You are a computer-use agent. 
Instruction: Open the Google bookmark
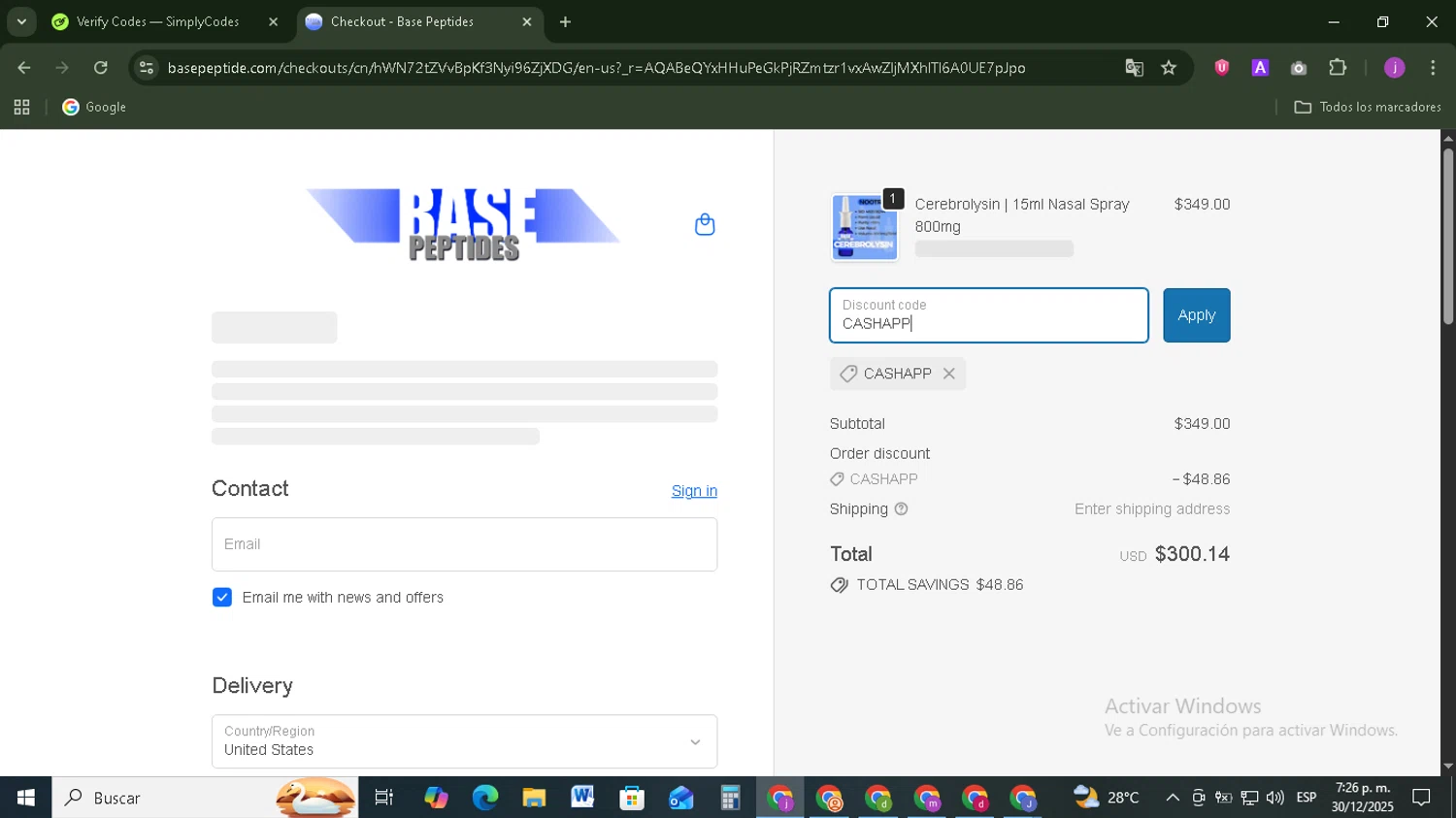coord(94,107)
